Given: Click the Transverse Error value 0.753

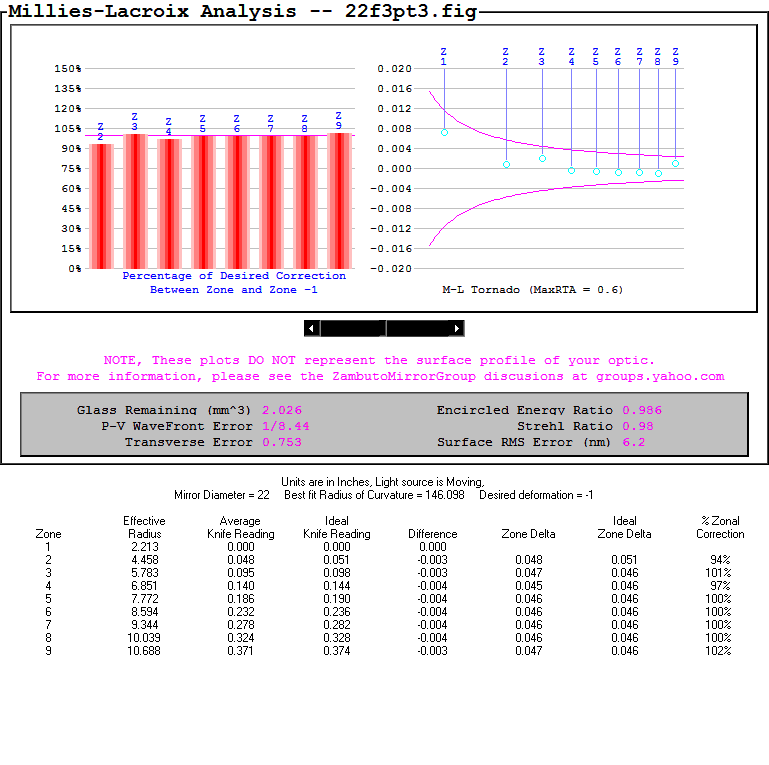Looking at the screenshot, I should click(x=282, y=442).
